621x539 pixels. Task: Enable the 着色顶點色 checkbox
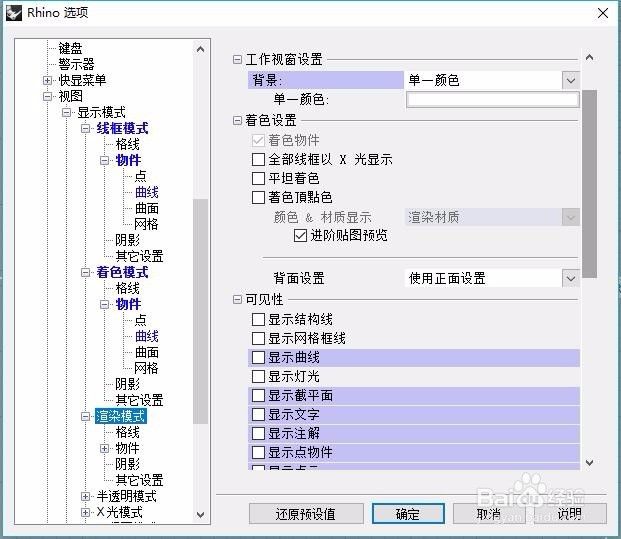point(258,197)
